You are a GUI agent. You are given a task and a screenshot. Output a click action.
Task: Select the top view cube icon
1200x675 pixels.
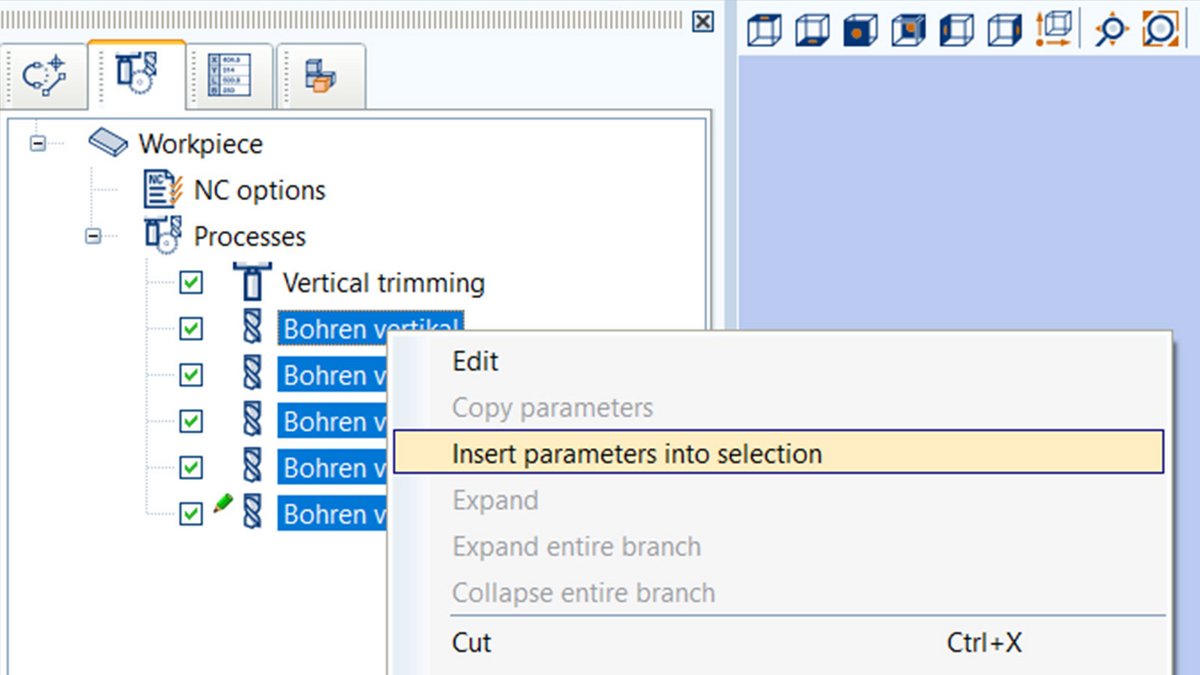point(765,30)
